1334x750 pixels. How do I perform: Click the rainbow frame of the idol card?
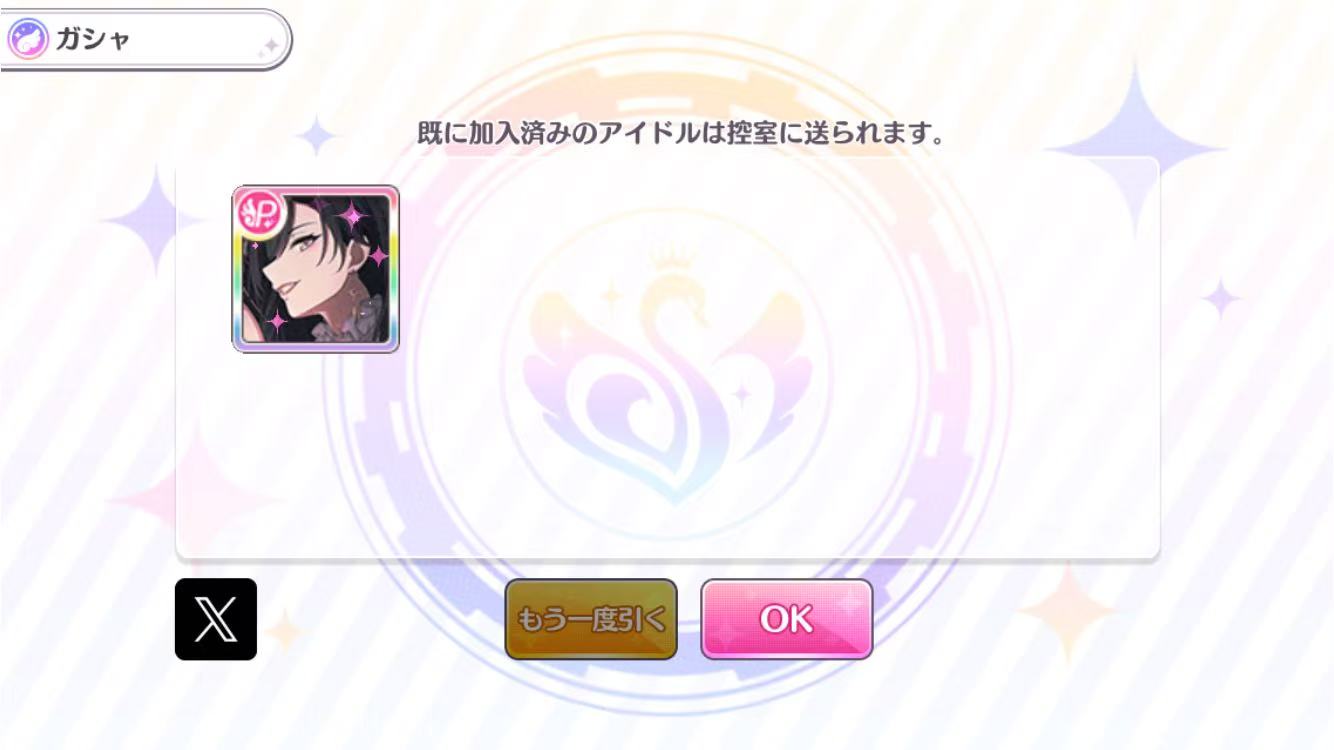(x=236, y=300)
